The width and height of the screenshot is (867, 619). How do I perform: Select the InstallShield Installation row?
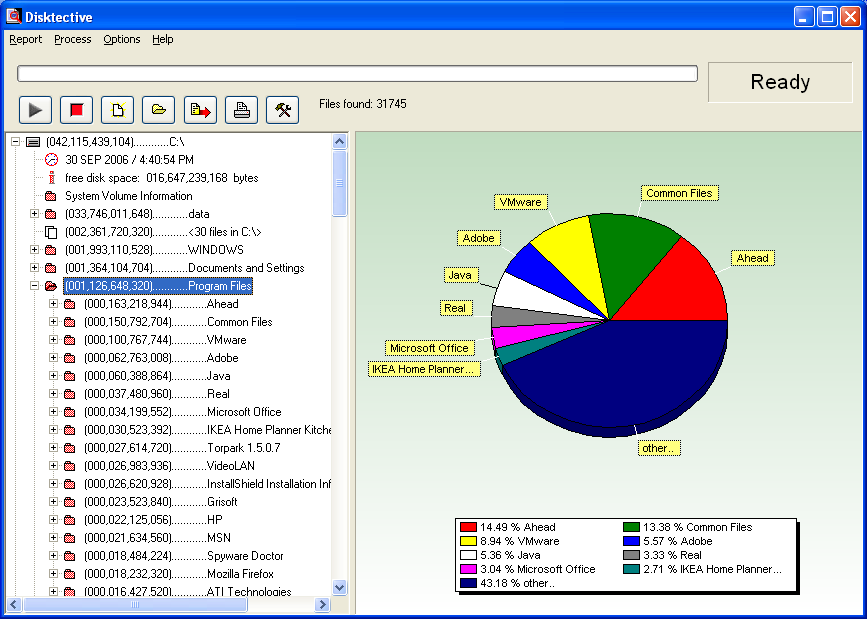(x=207, y=484)
